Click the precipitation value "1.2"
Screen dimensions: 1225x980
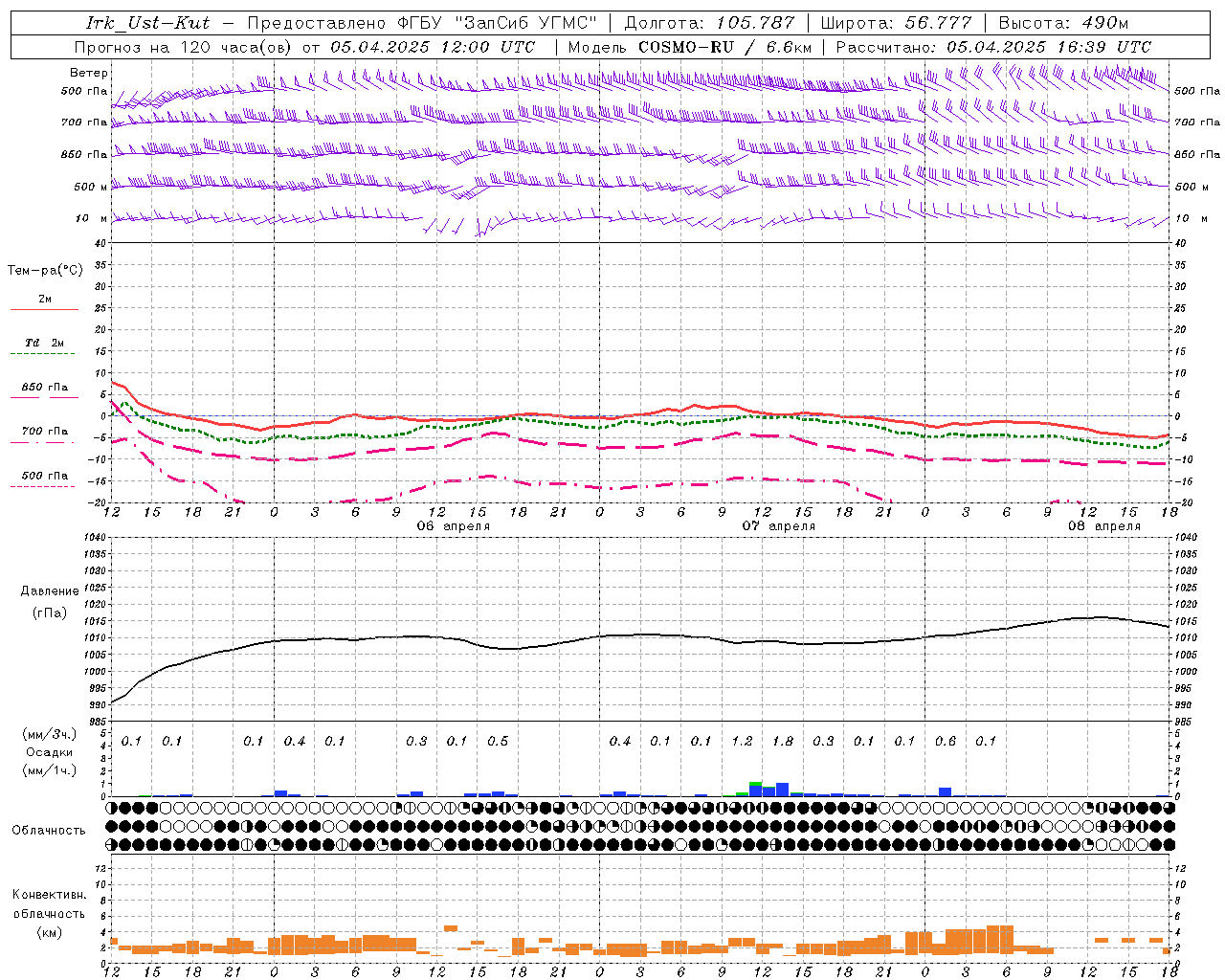[742, 742]
